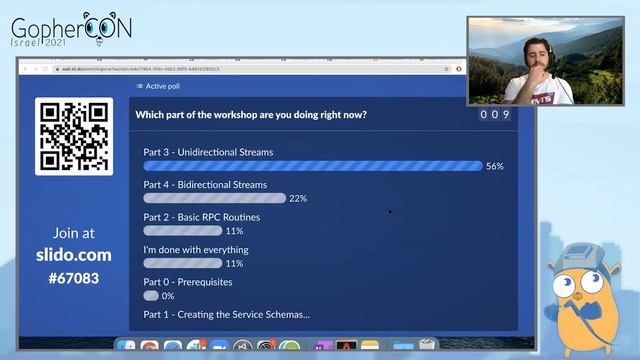Bookmark this page with the star icon

point(447,69)
